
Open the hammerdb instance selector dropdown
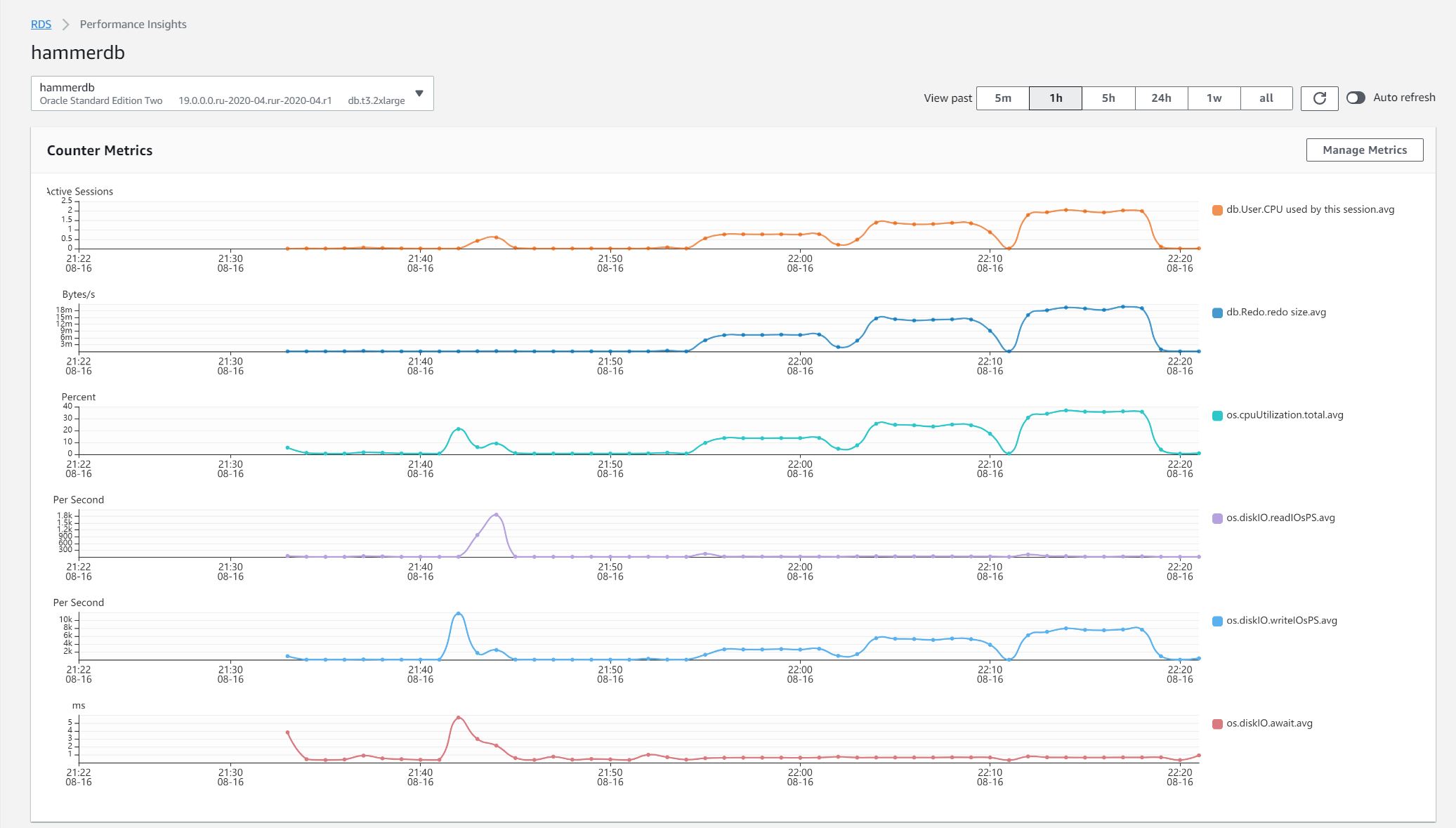[x=232, y=93]
